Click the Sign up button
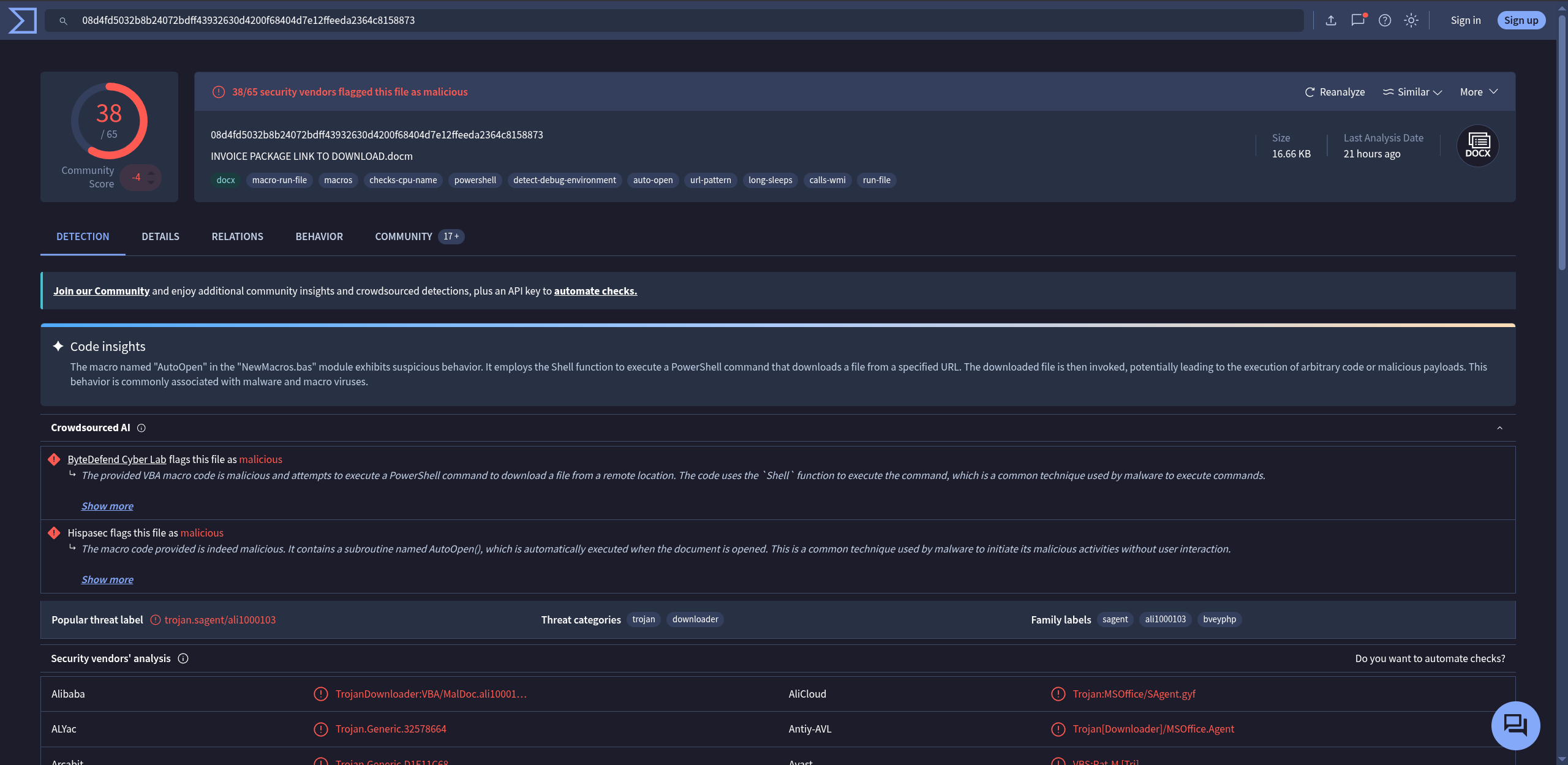The image size is (1568, 765). coord(1521,20)
